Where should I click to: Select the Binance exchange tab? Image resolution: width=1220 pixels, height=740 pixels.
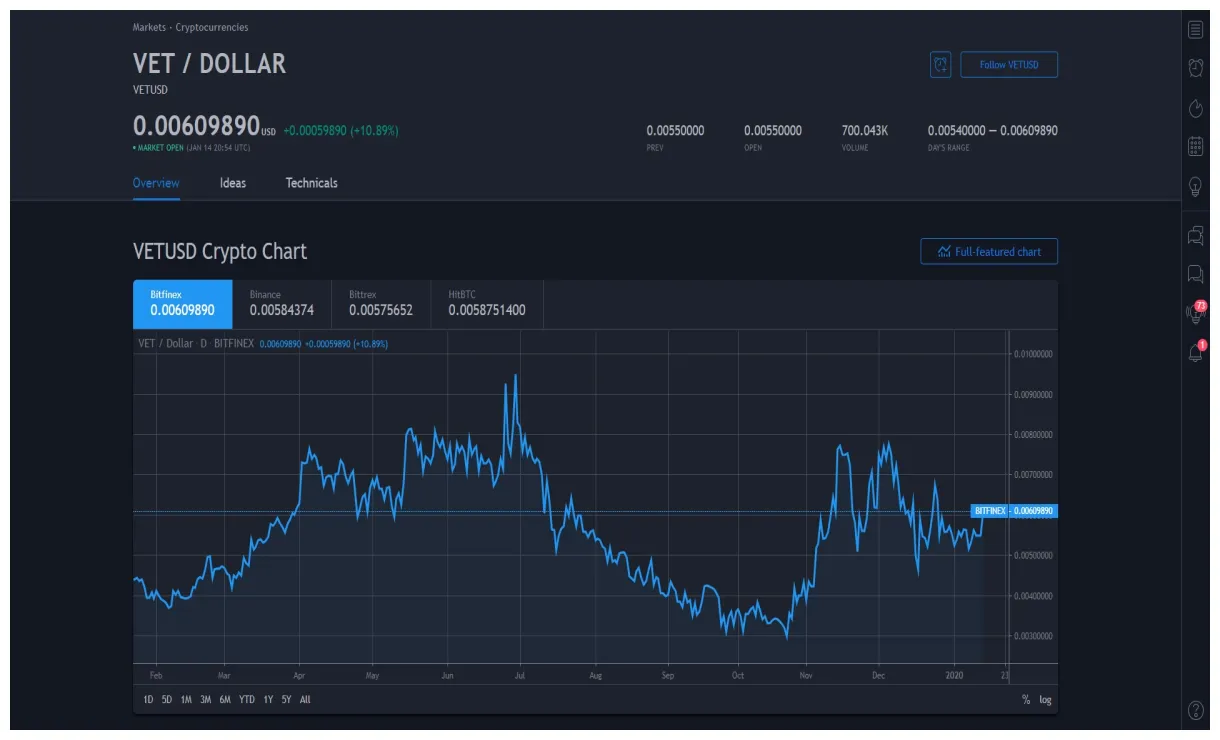pos(283,303)
